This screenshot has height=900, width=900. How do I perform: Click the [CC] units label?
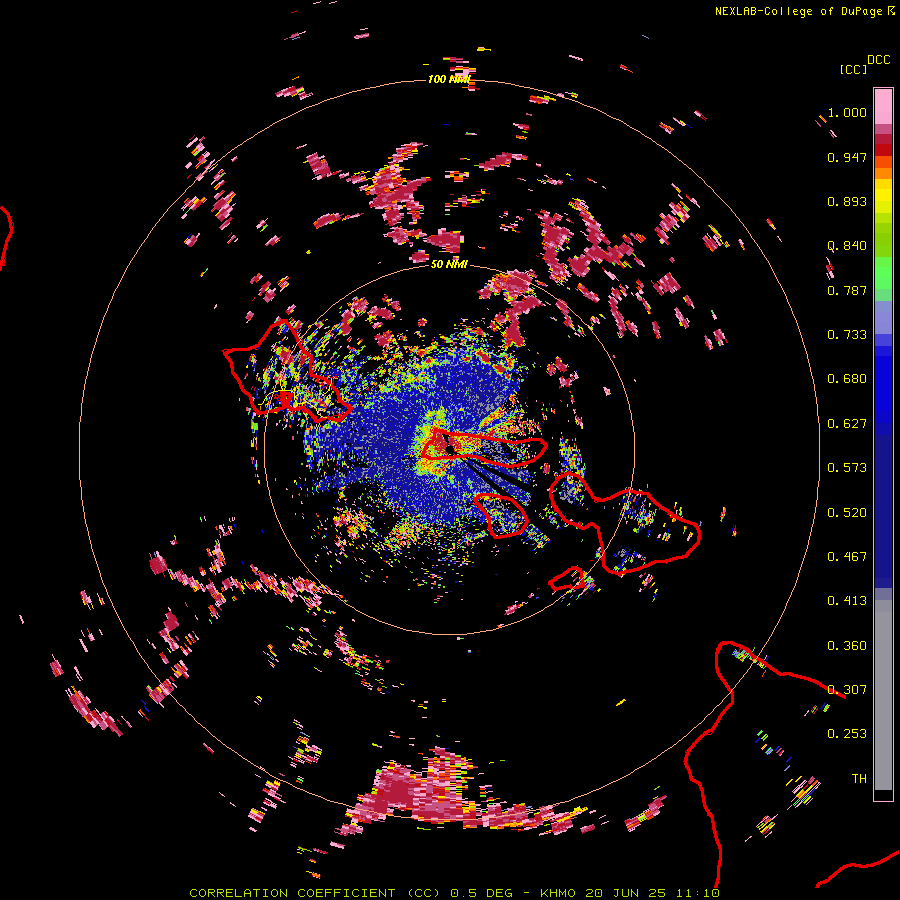(x=854, y=69)
